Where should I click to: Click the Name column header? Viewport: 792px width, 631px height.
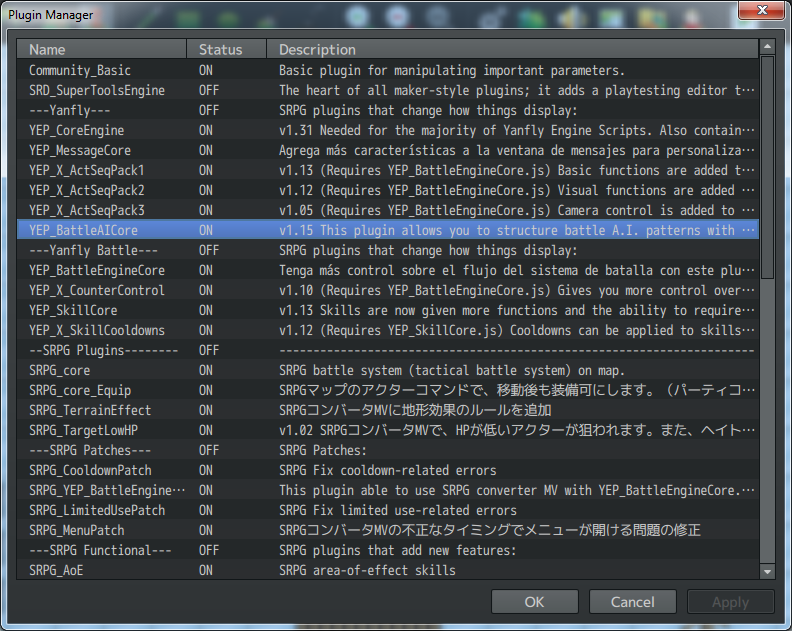[102, 50]
